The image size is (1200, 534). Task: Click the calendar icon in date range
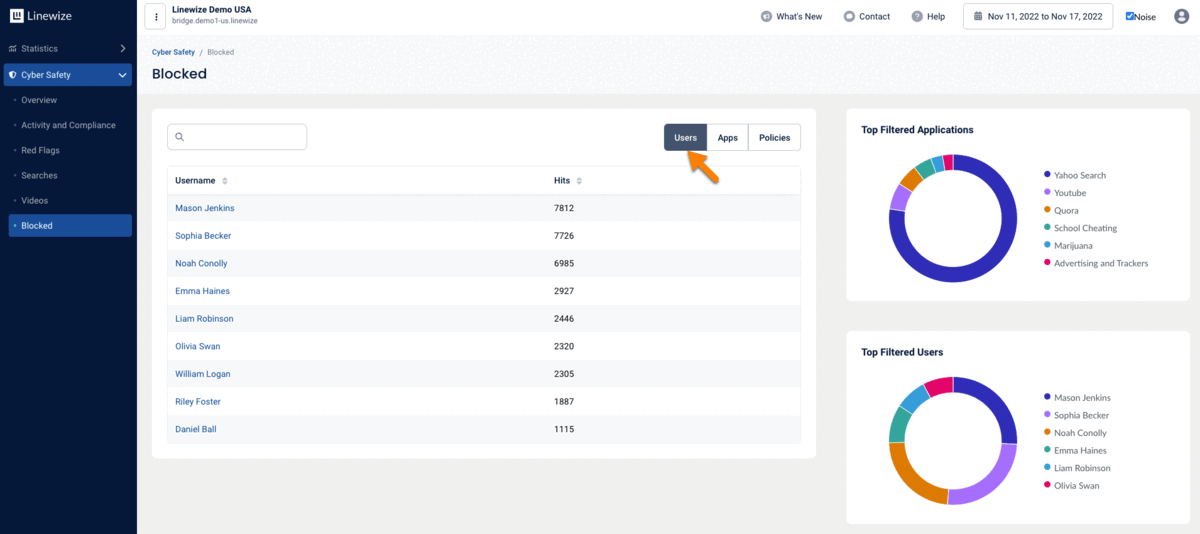(978, 16)
